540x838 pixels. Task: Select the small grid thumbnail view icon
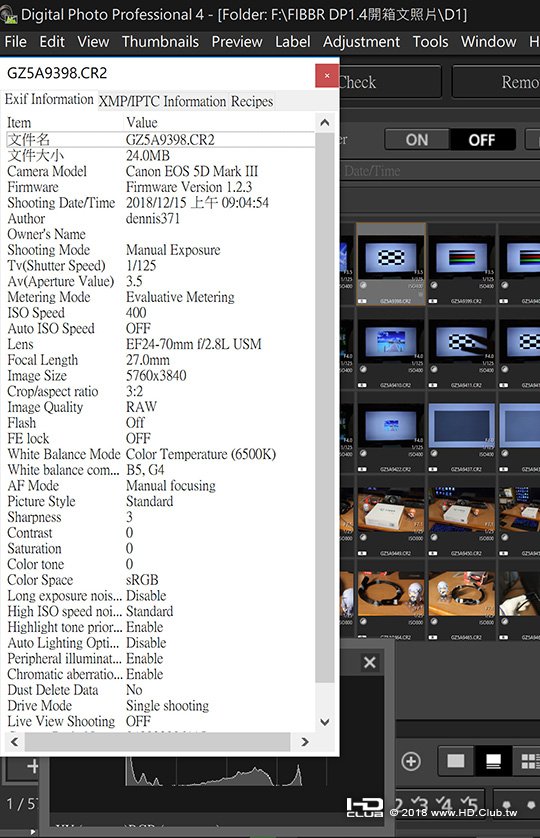[x=529, y=761]
